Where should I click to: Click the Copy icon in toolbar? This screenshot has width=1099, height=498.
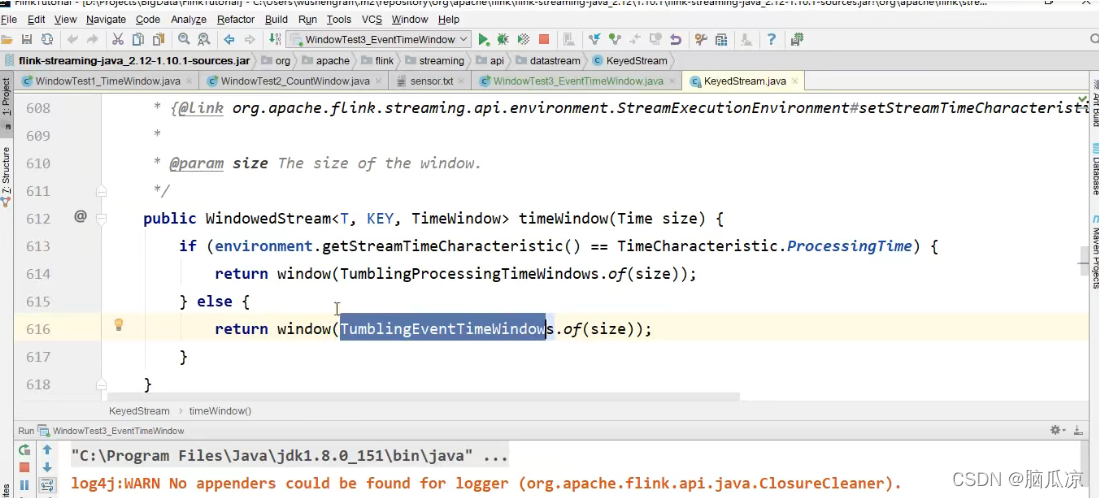pos(138,40)
